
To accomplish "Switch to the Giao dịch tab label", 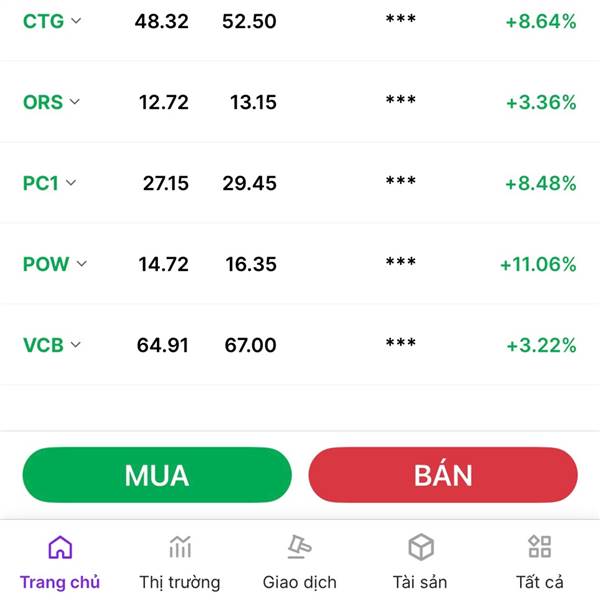I will (300, 582).
